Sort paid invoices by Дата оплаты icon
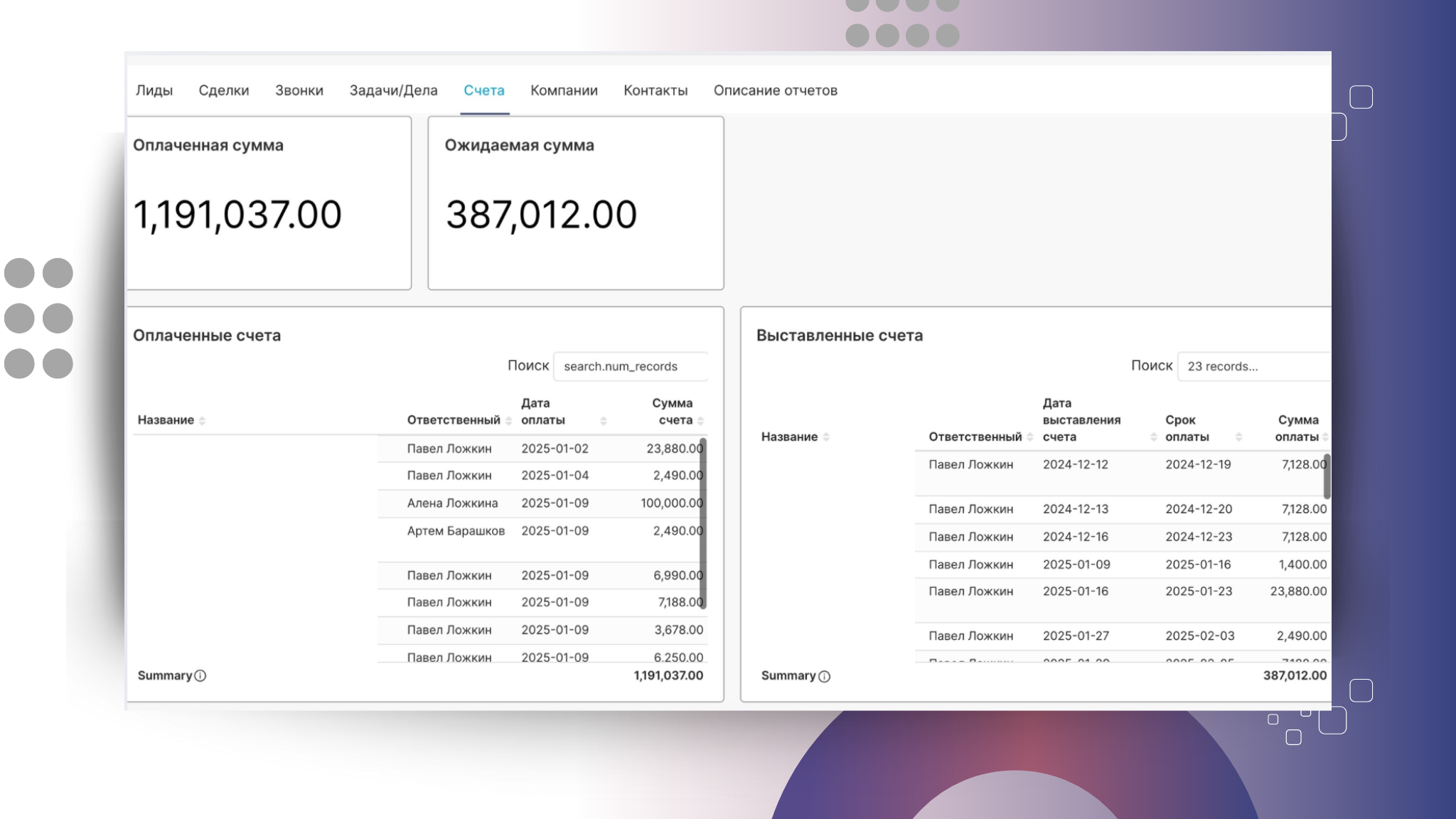Screen dimensions: 1456x819 (x=603, y=421)
